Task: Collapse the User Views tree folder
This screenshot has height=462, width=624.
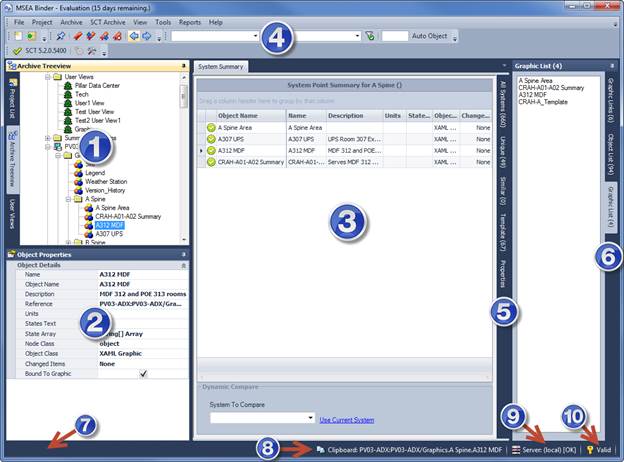Action: point(46,77)
